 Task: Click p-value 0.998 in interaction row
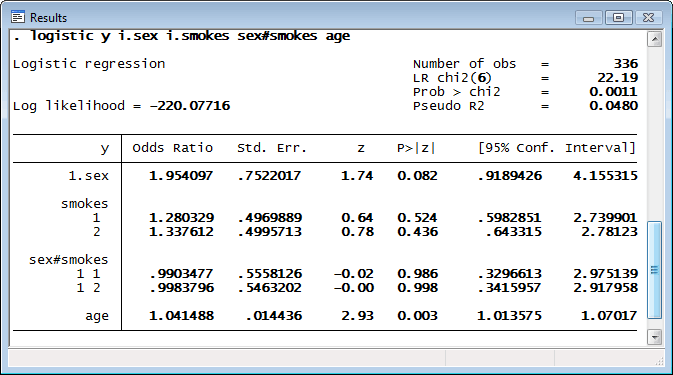pyautogui.click(x=417, y=287)
